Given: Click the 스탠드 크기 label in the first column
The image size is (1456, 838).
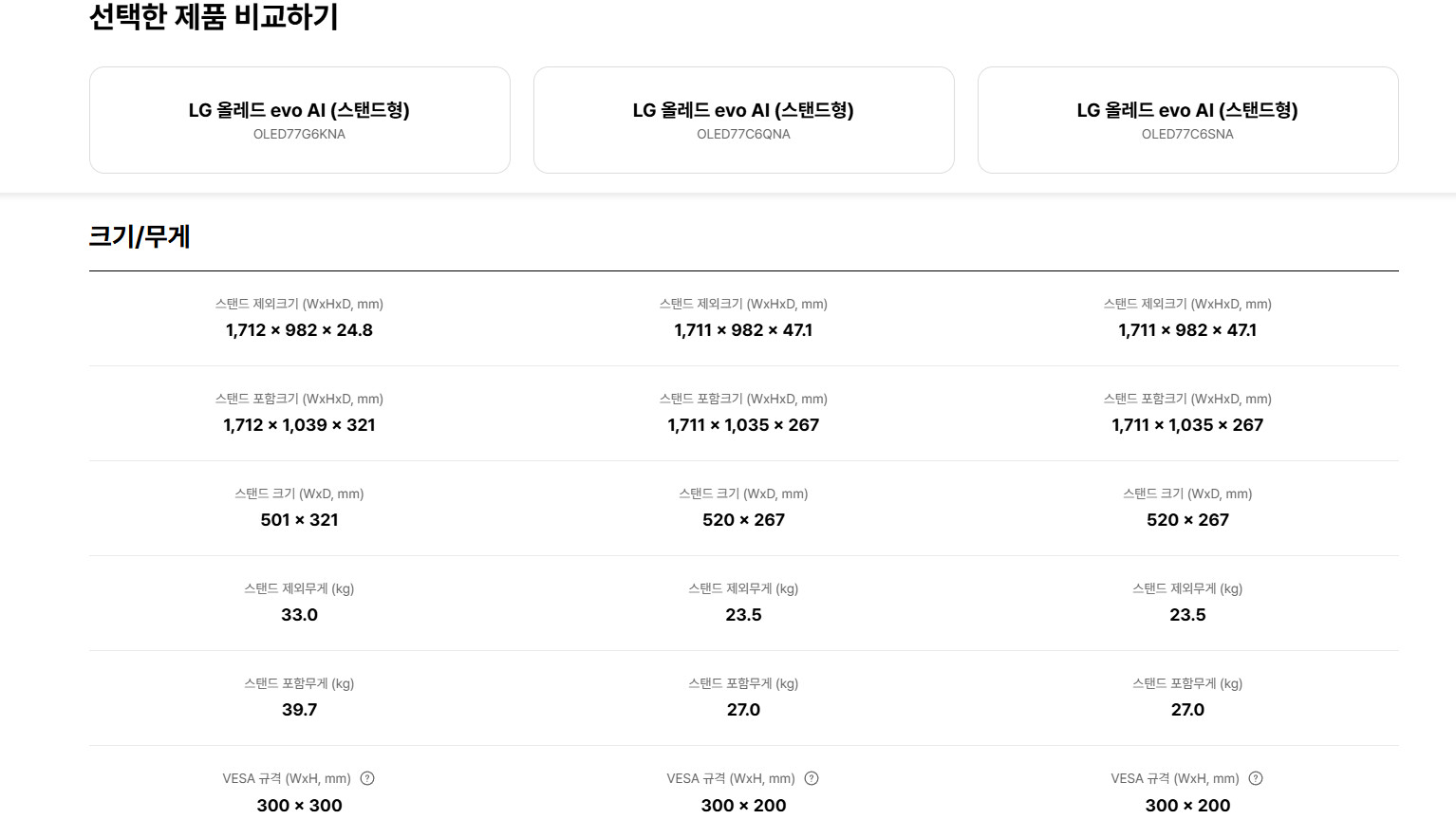Looking at the screenshot, I should click(299, 493).
